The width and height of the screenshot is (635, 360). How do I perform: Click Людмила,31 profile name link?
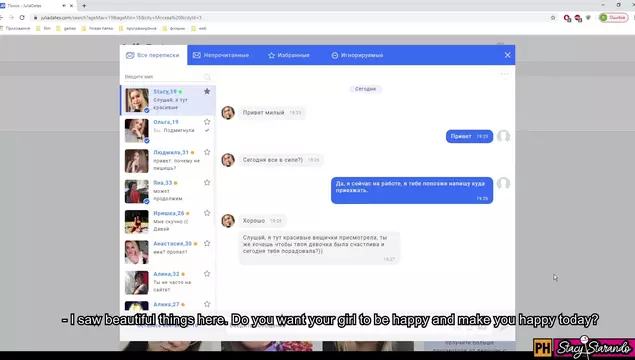(x=171, y=152)
